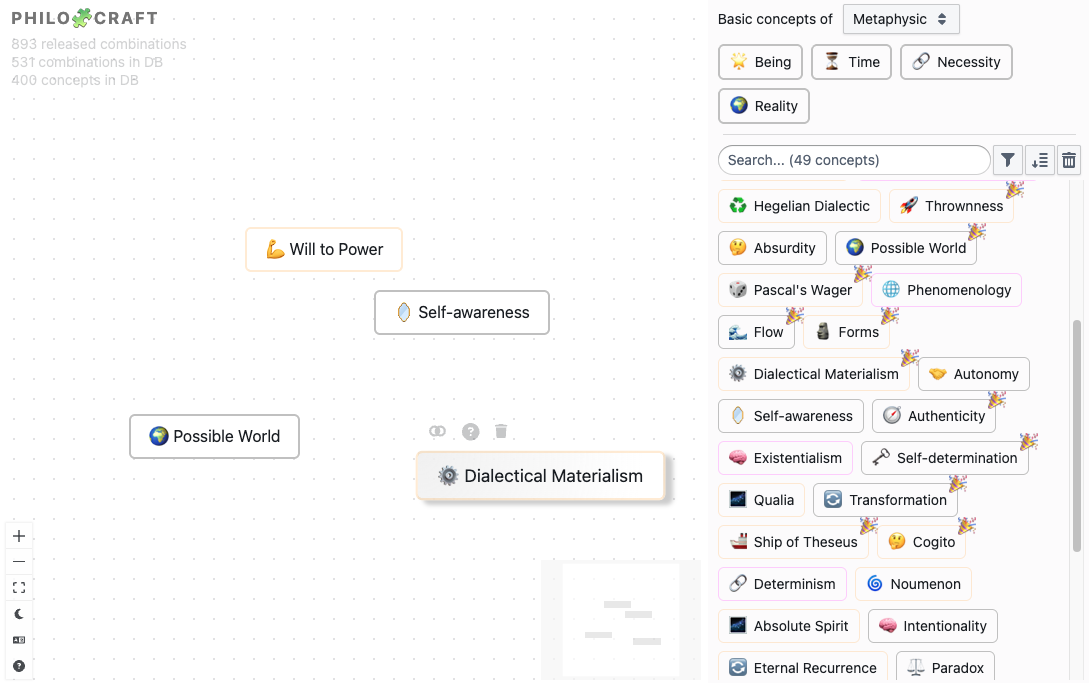Select the Possible World node on the canvas
This screenshot has height=683, width=1089.
215,436
